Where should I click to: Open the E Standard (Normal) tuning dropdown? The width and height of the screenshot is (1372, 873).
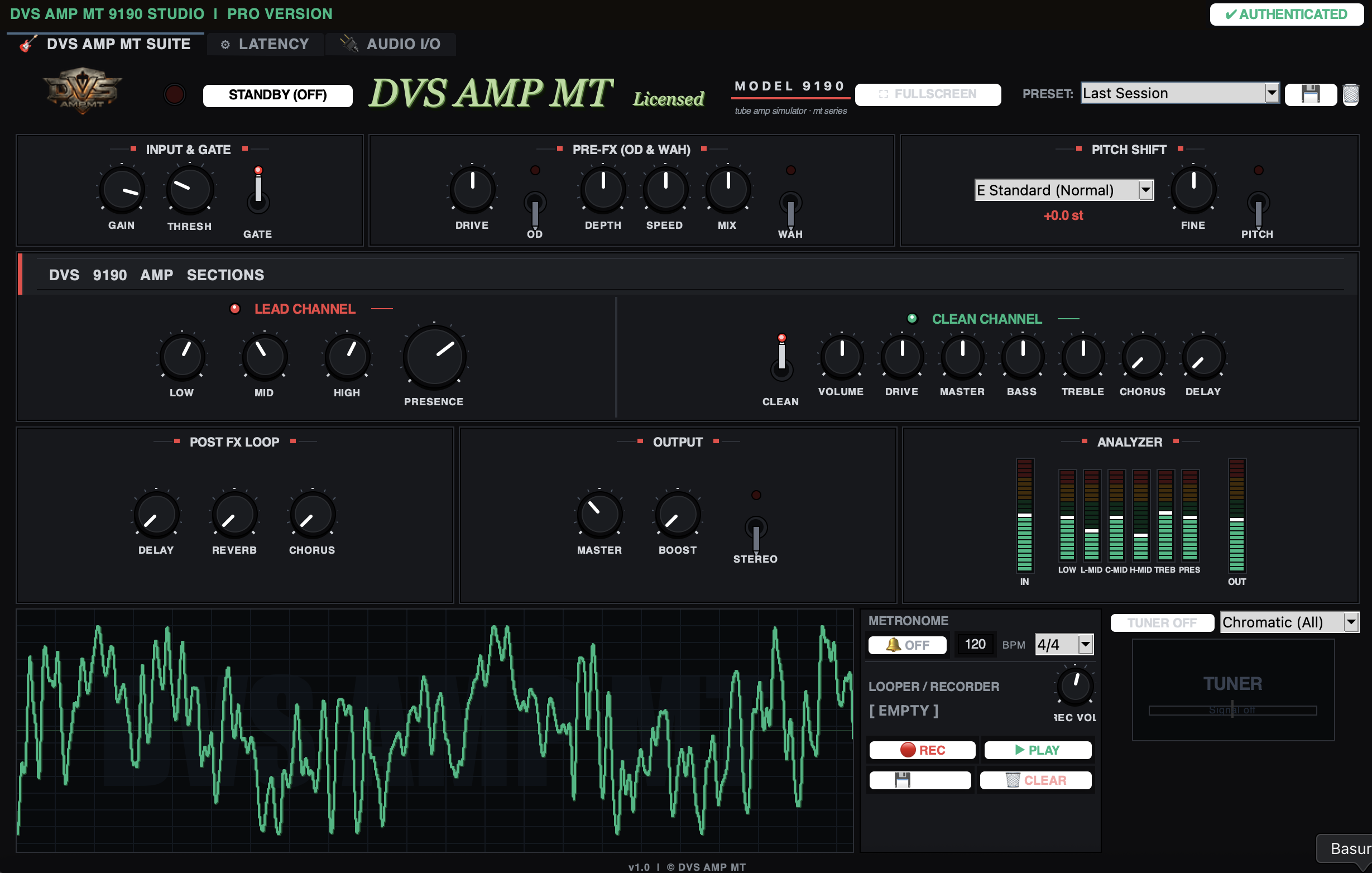(x=1064, y=190)
